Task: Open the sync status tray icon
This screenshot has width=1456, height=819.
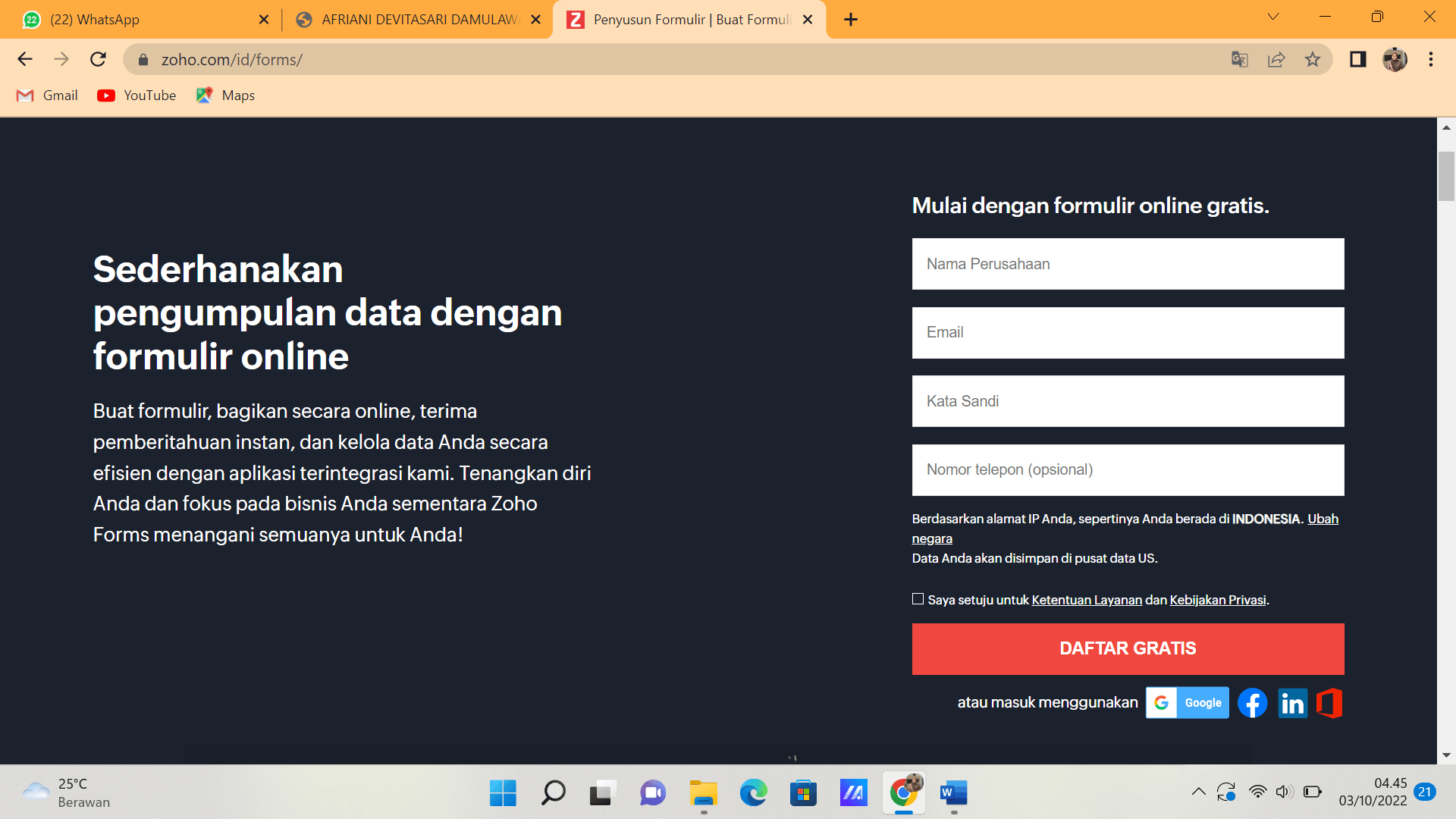Action: click(x=1226, y=792)
